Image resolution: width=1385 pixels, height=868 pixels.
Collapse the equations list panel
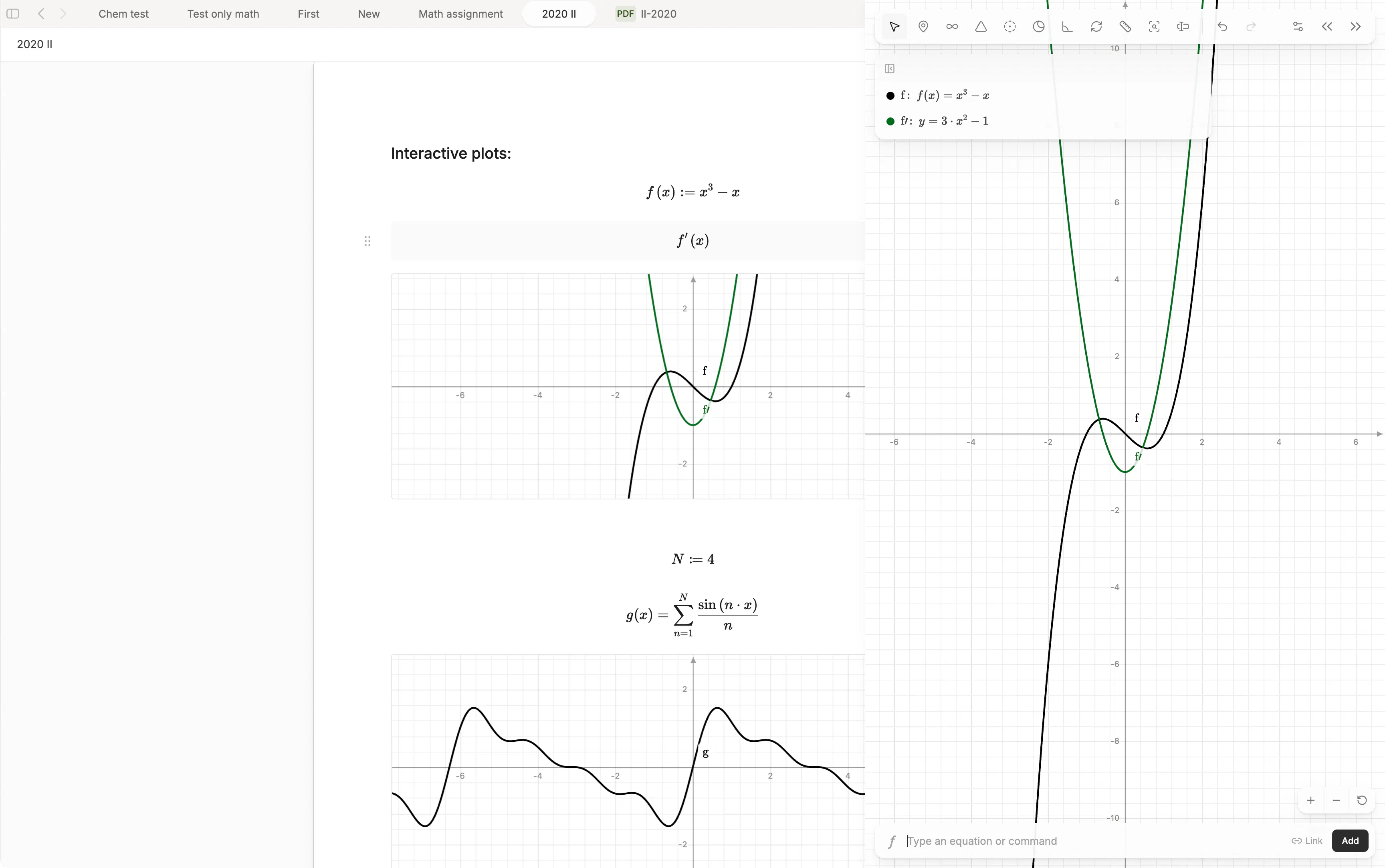pos(890,69)
